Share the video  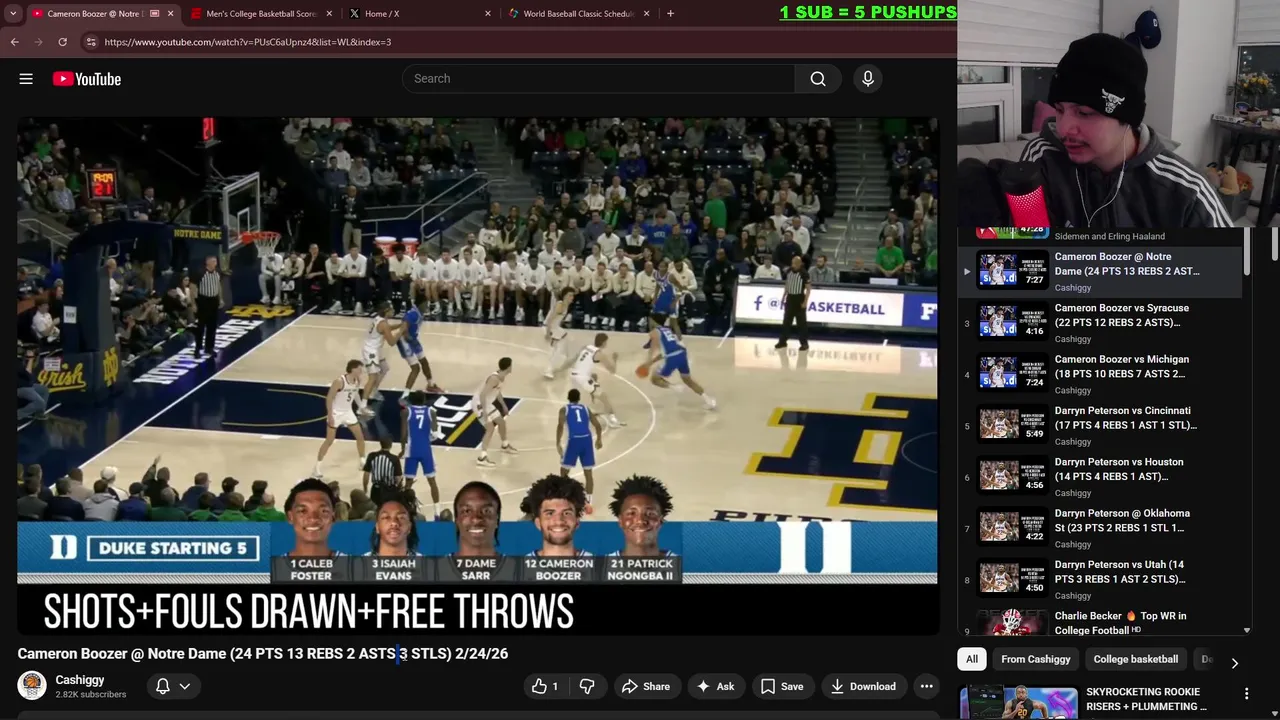coord(645,686)
